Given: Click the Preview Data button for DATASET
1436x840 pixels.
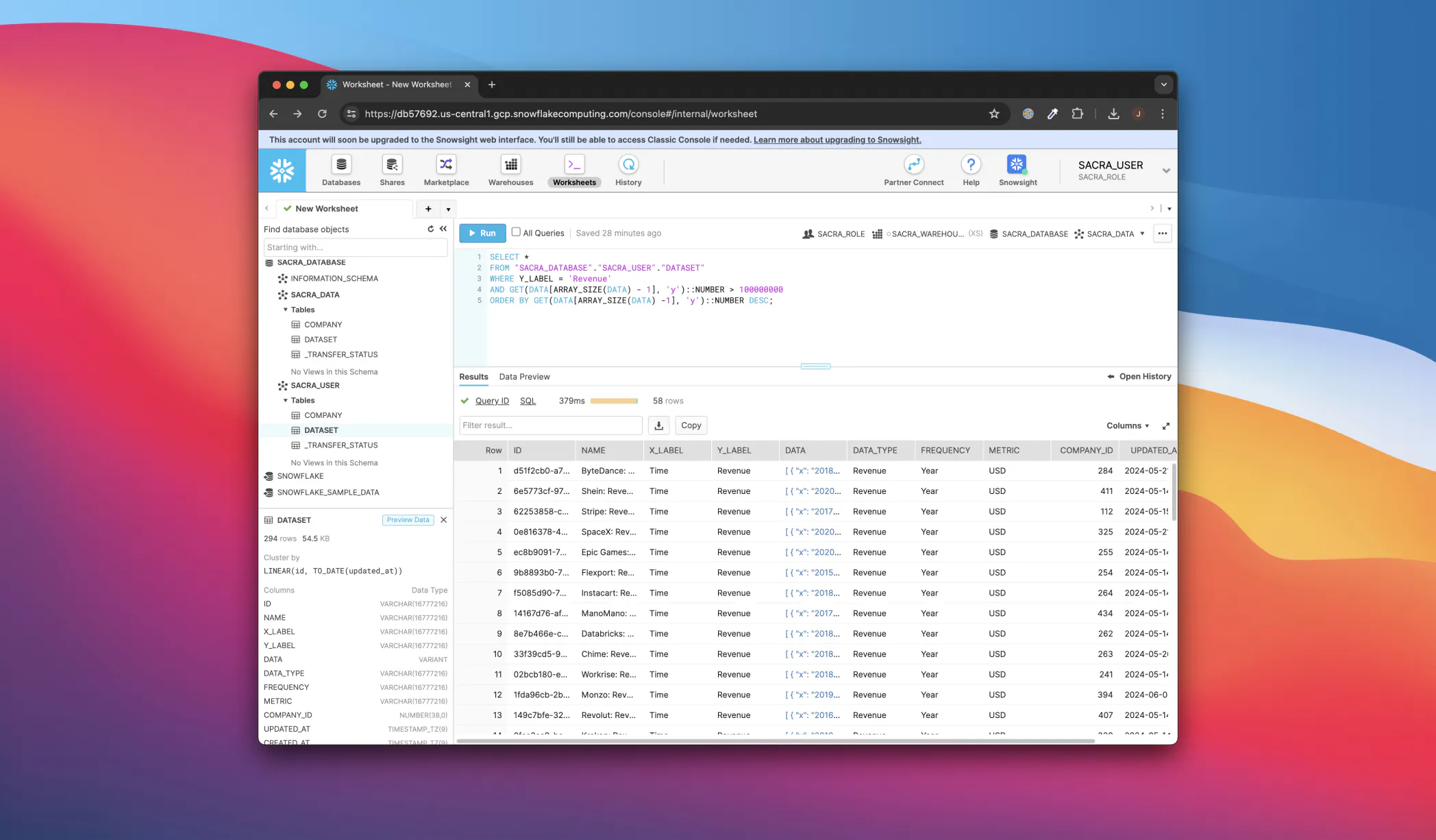Looking at the screenshot, I should point(408,519).
